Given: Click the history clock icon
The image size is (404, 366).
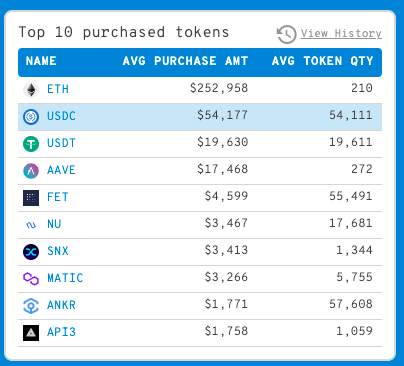Looking at the screenshot, I should [286, 34].
